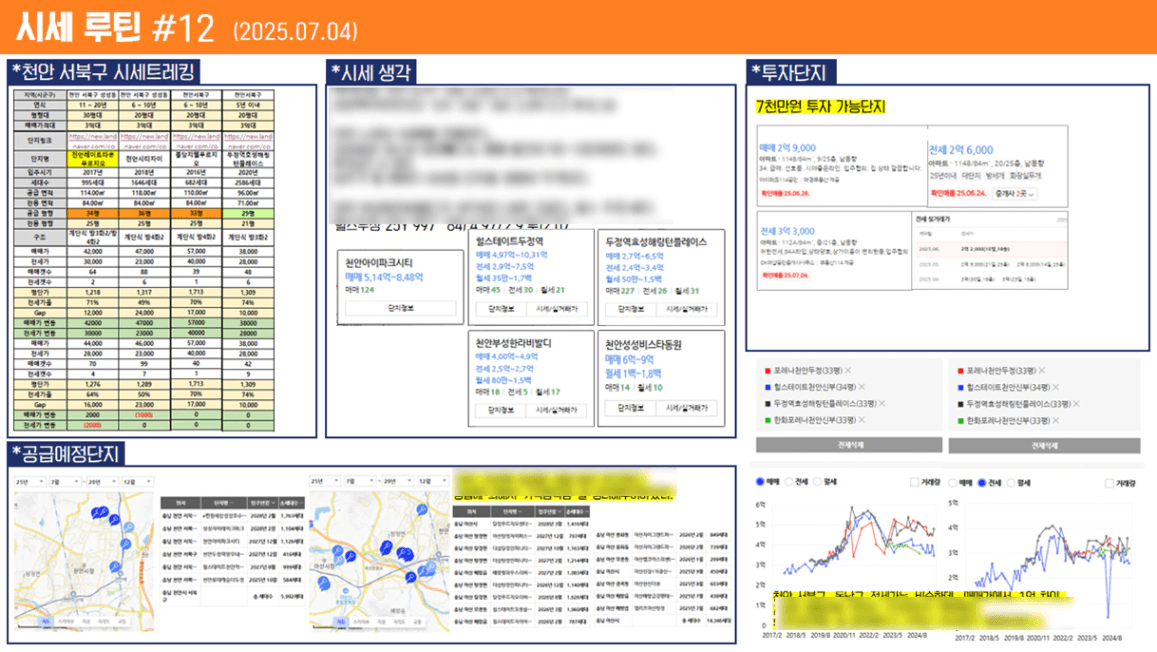
Task: Remove 두정역효성해링턴플레이스 from right chart list
Action: 1074,404
